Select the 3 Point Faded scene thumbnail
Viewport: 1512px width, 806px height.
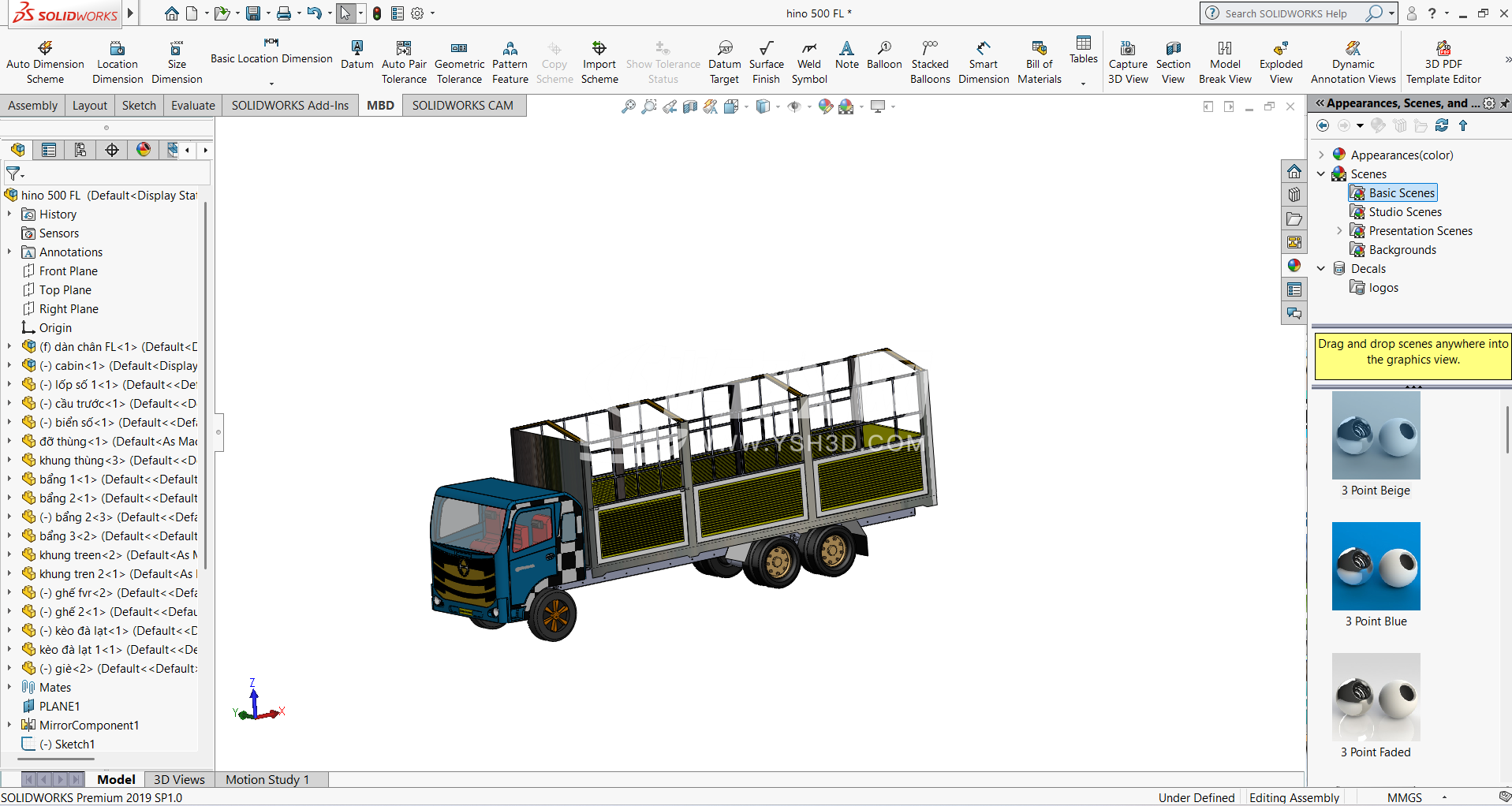pos(1376,697)
